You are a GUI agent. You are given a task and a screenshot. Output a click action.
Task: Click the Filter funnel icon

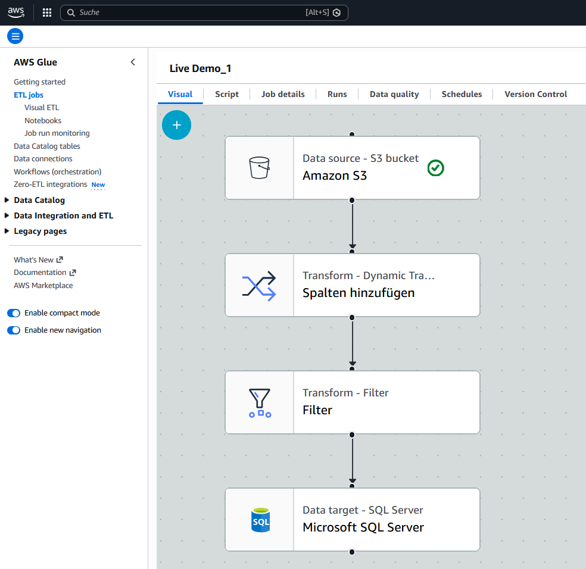(259, 403)
